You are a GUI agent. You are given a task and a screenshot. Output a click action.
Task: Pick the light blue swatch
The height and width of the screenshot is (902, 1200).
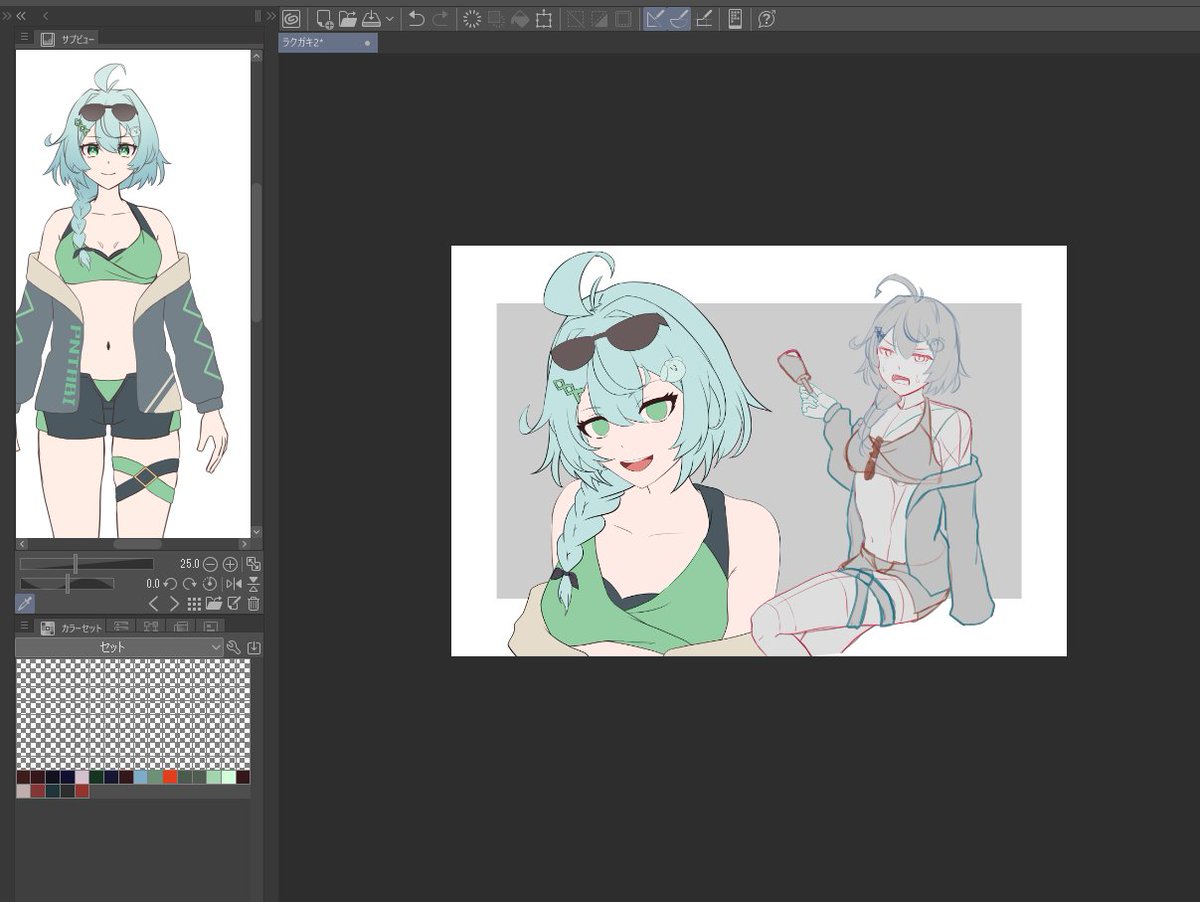point(141,777)
